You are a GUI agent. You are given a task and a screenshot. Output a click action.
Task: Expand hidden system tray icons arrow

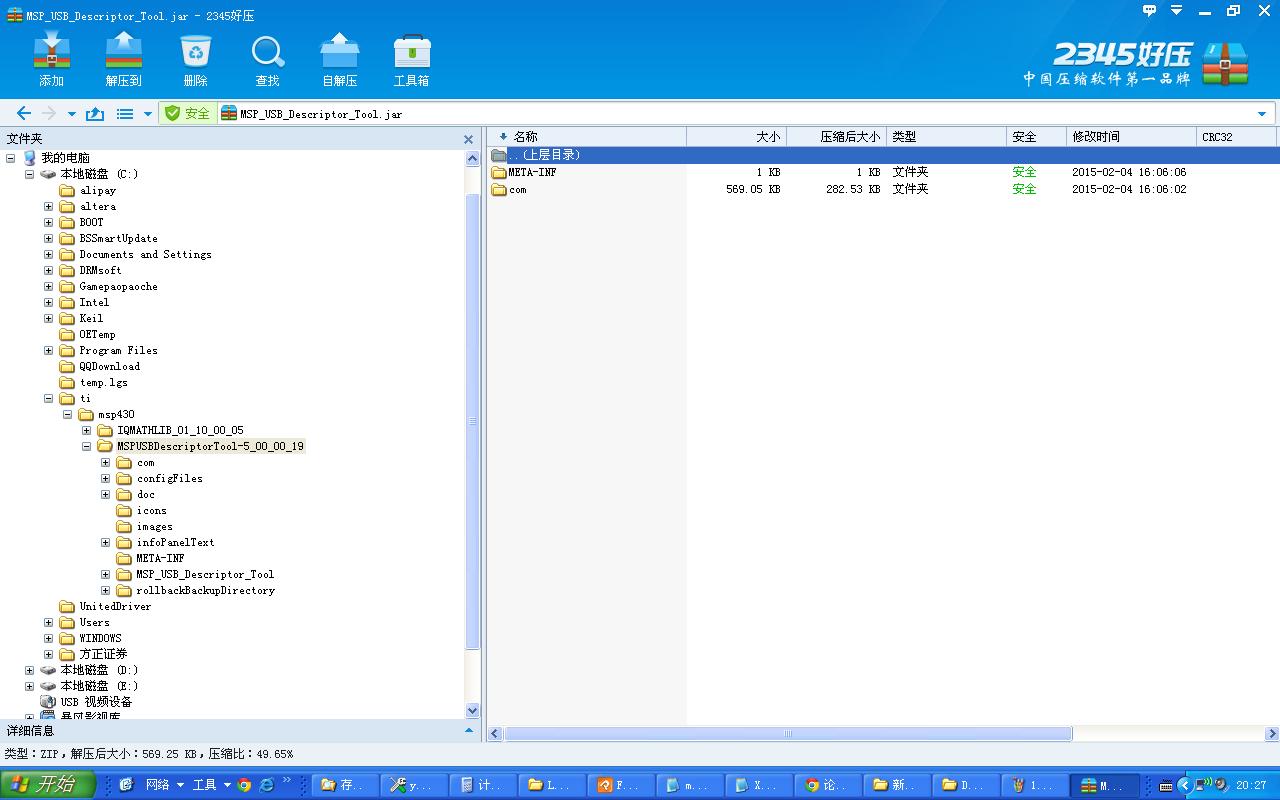(x=1185, y=786)
